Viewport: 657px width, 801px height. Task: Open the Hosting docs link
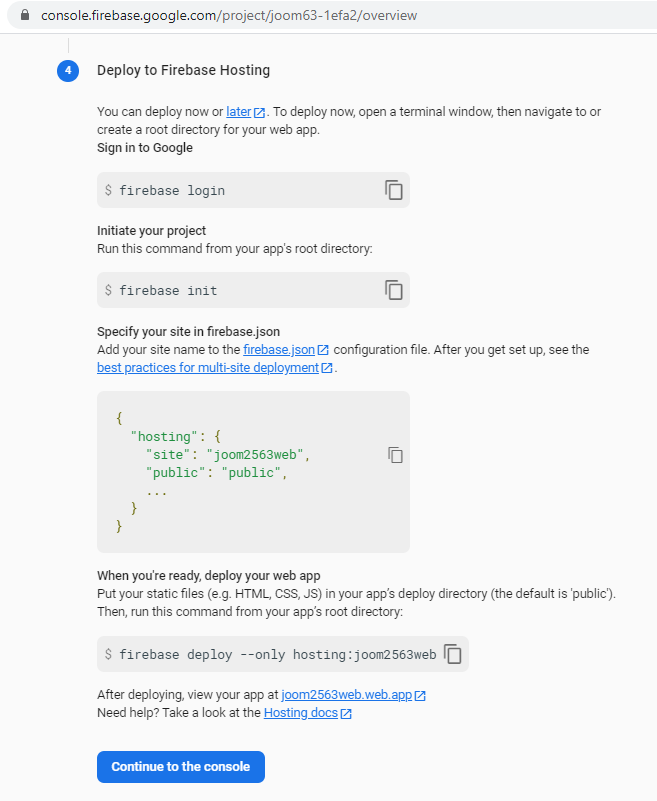300,712
